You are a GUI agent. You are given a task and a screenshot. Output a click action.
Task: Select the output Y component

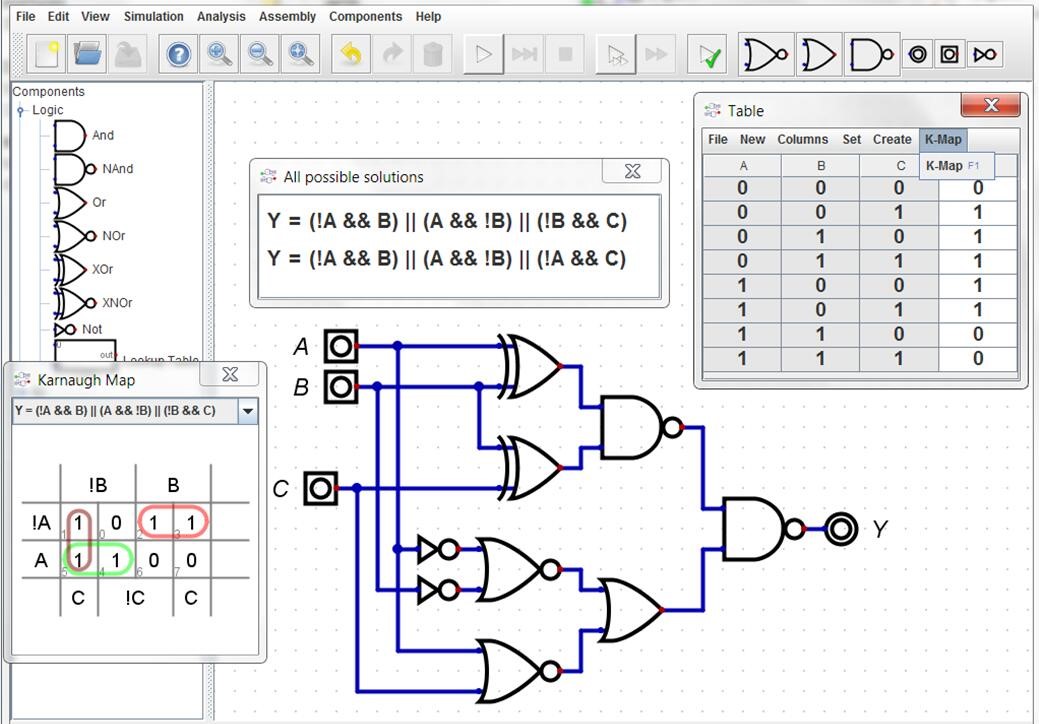(842, 529)
